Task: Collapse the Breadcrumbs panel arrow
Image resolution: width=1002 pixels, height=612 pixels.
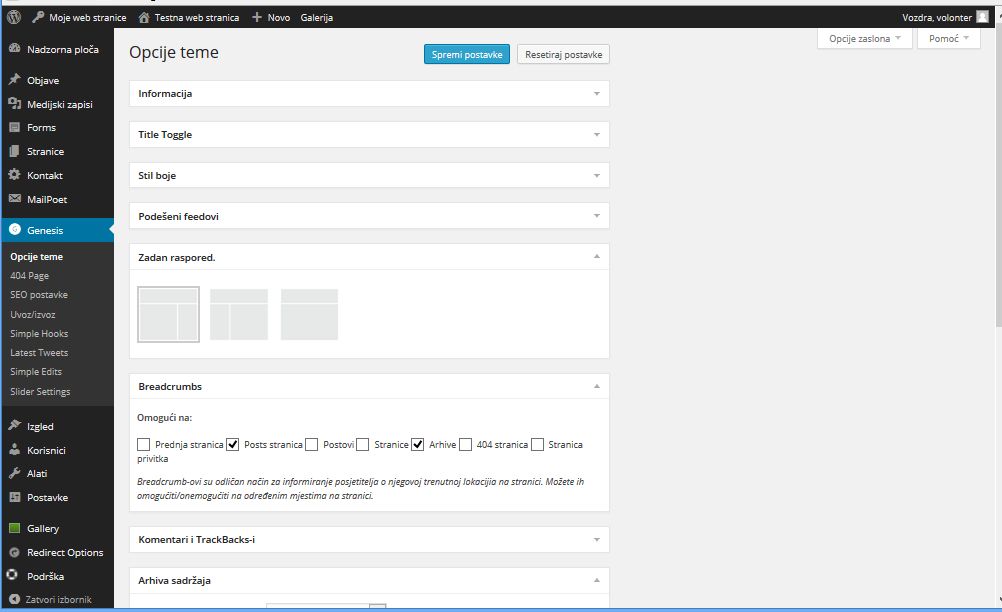Action: [x=597, y=386]
